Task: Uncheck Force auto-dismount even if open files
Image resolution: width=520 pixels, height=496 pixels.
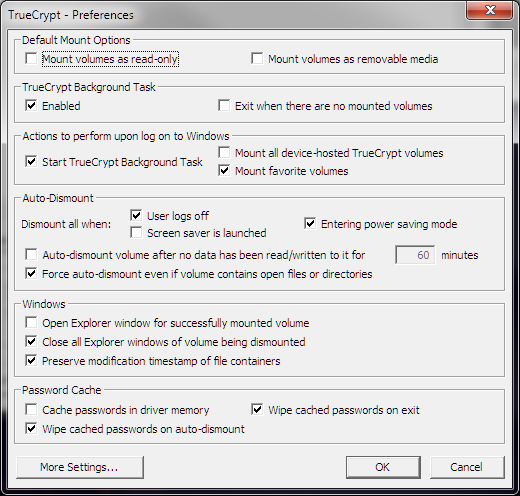Action: [x=31, y=274]
